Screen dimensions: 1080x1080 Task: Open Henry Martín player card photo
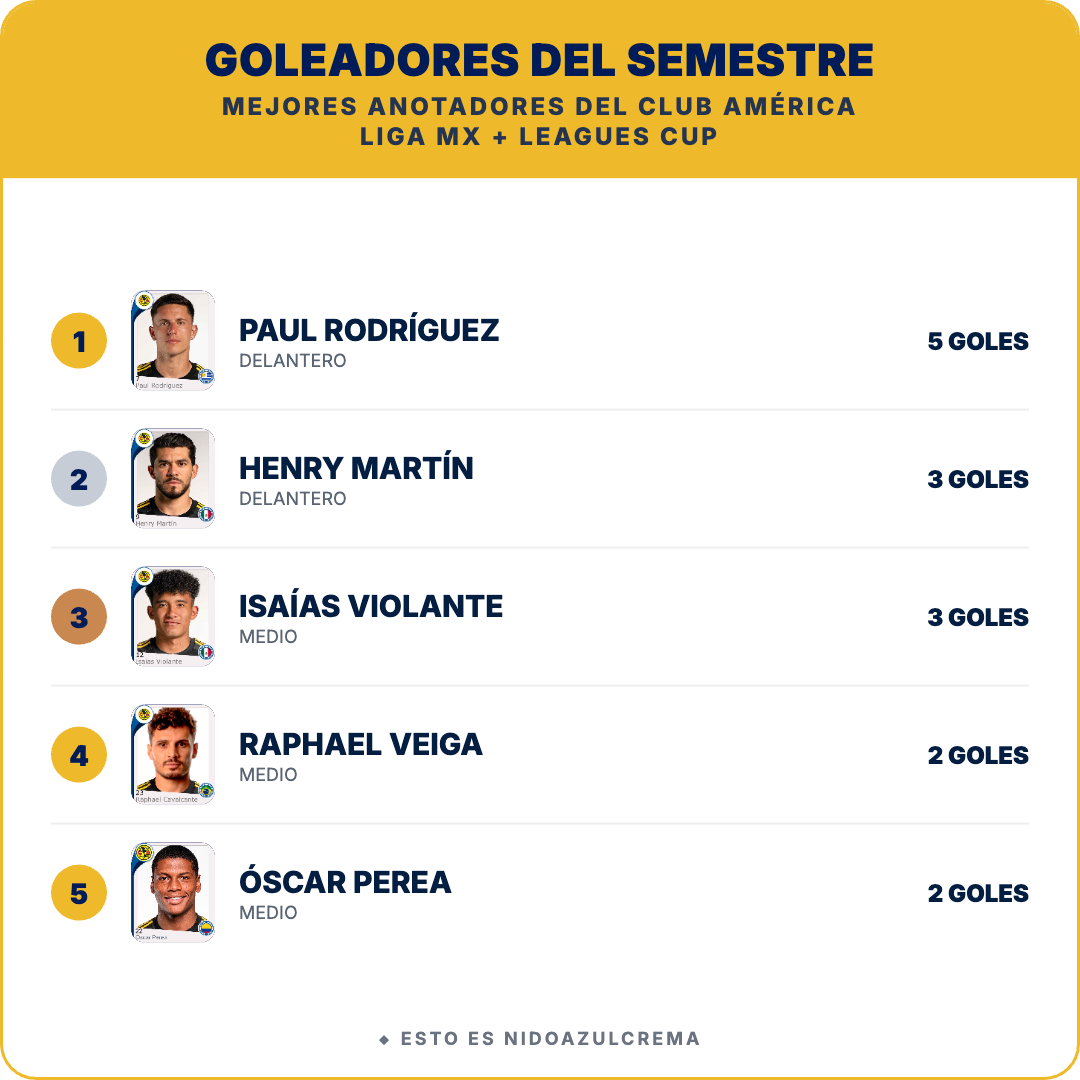pos(173,479)
